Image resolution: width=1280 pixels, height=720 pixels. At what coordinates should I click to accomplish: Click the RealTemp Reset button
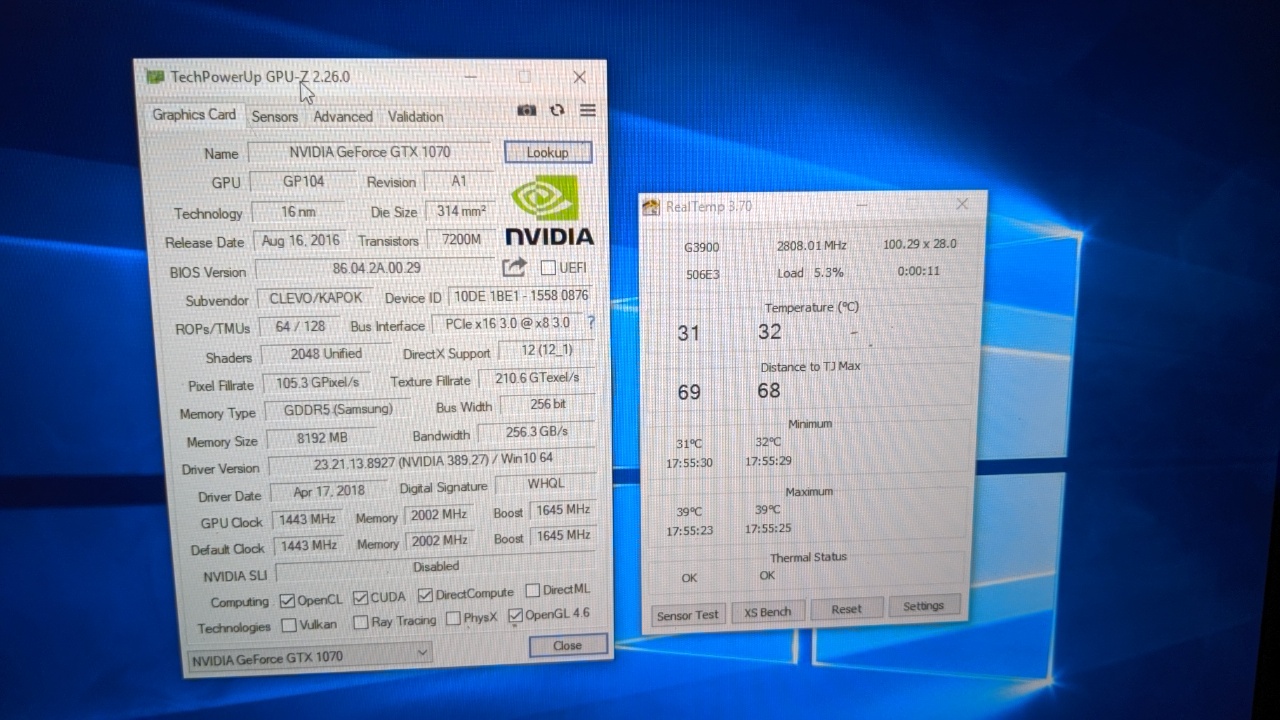click(846, 609)
